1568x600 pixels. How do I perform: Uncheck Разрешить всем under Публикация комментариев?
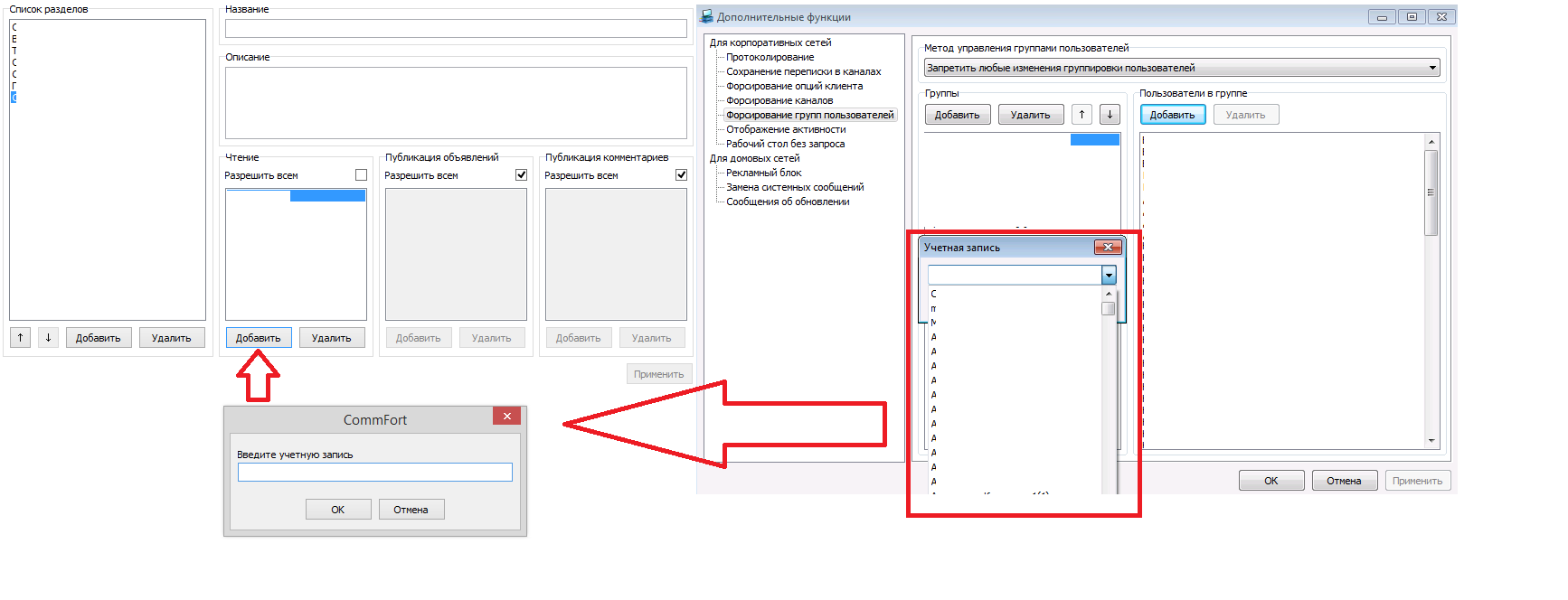(x=681, y=175)
